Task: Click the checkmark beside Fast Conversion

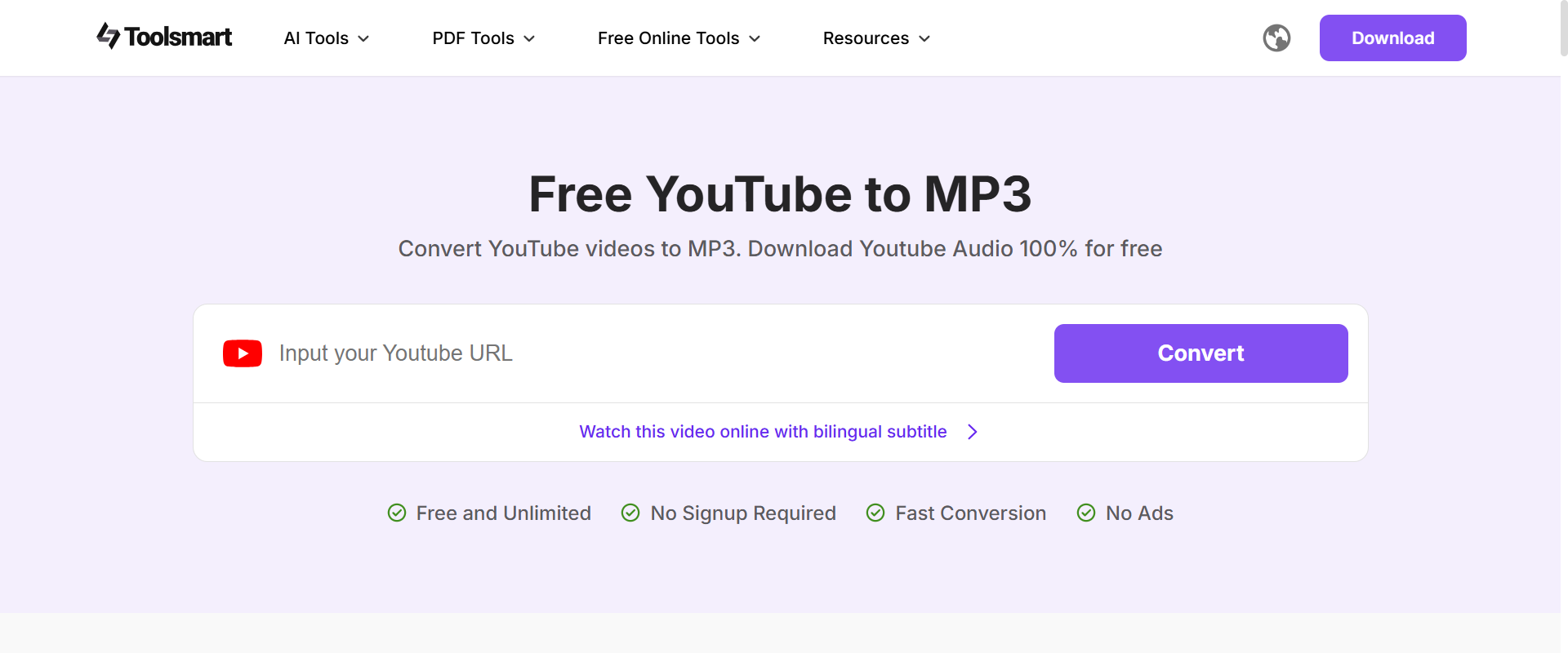Action: pyautogui.click(x=875, y=513)
